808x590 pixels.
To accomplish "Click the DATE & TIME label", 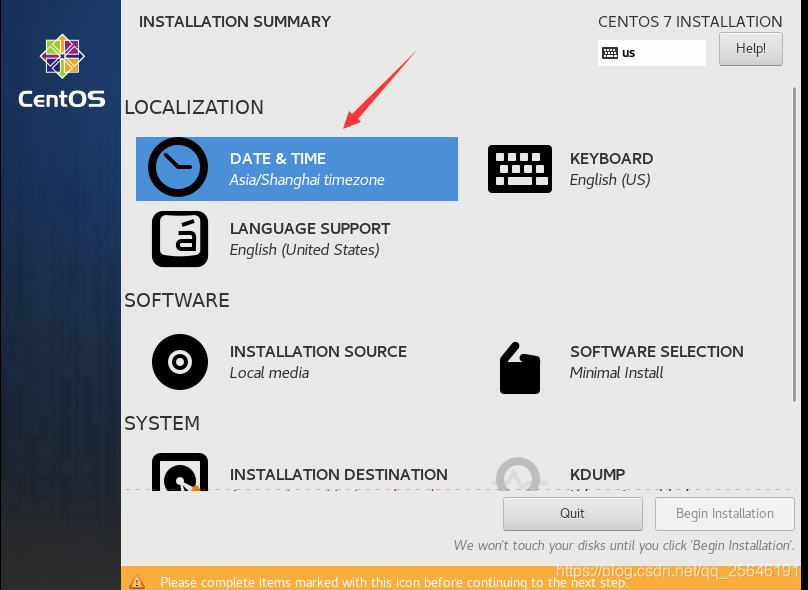I will click(x=278, y=158).
